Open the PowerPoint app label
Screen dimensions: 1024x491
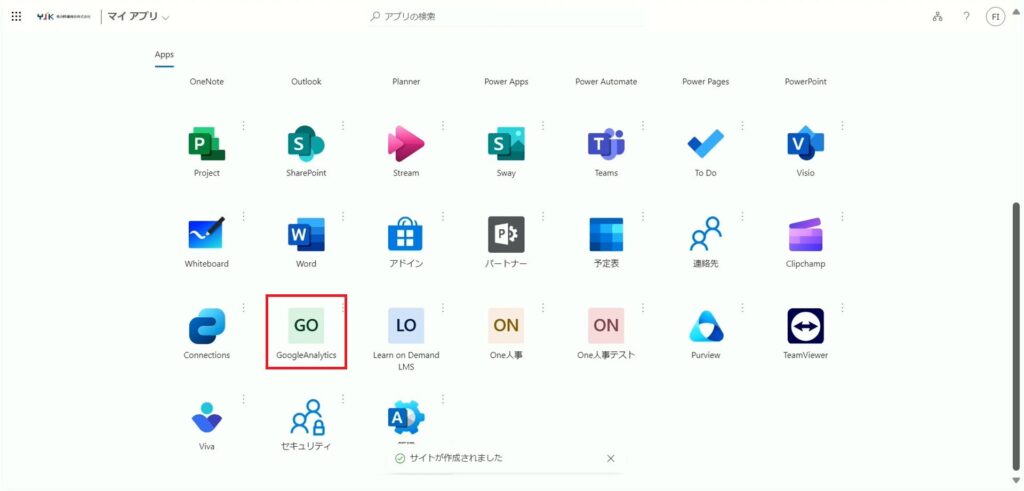(805, 82)
